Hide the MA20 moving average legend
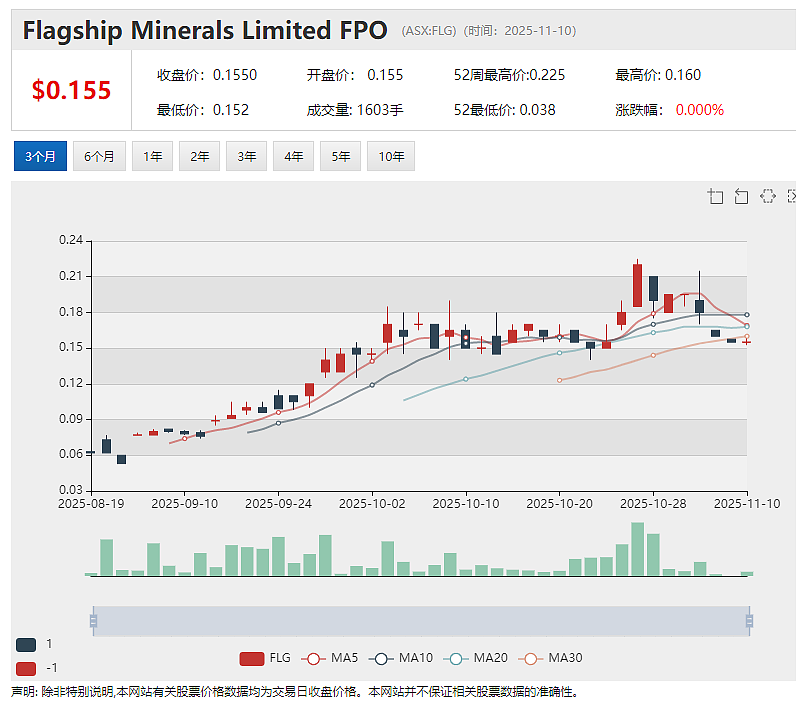The width and height of the screenshot is (809, 711). (475, 658)
